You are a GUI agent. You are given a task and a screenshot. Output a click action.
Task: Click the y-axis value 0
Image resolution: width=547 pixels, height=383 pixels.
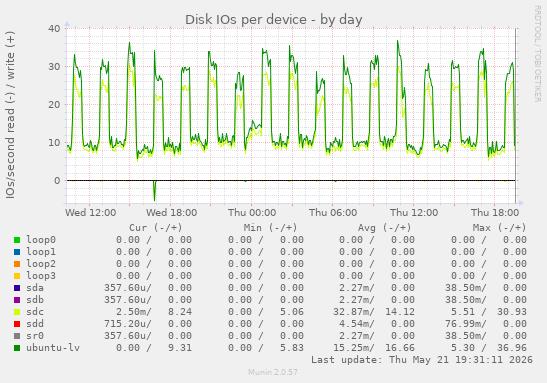(57, 180)
